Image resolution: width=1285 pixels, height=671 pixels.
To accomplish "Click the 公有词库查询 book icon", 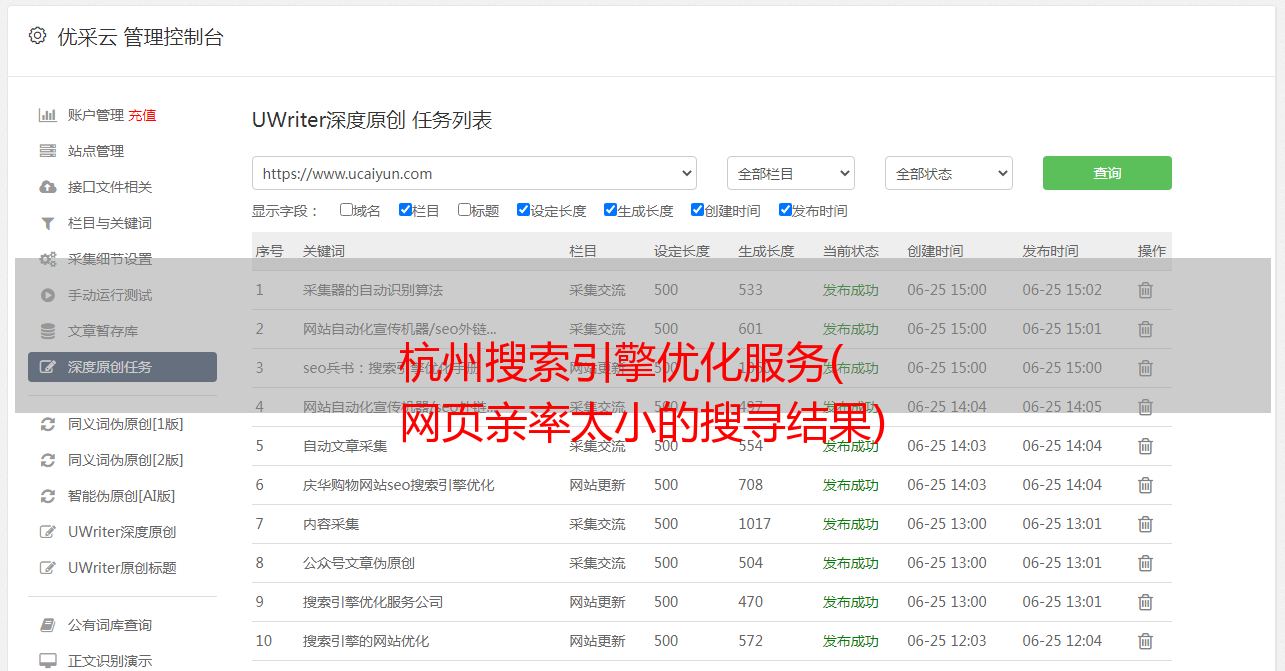I will tap(47, 625).
